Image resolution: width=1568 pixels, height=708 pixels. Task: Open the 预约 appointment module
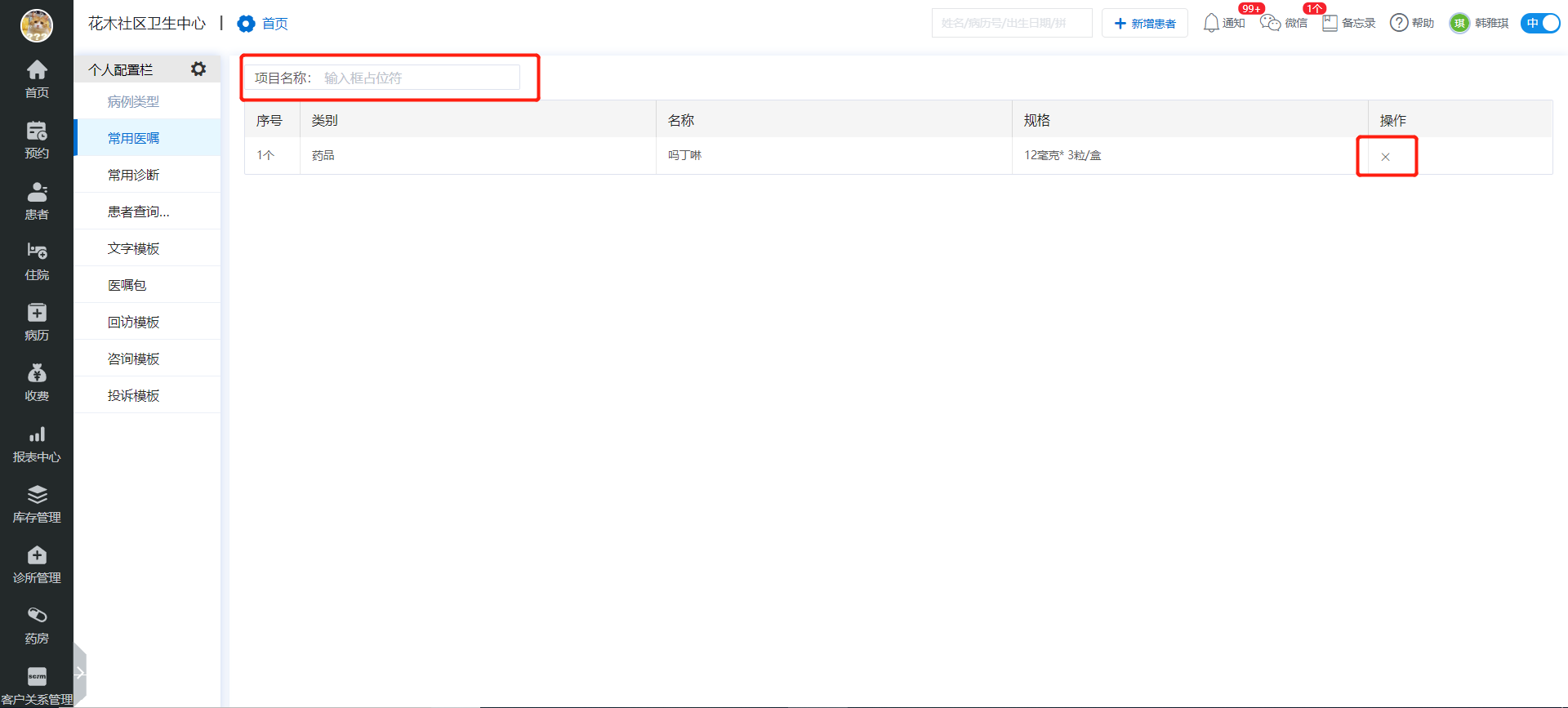pos(37,140)
